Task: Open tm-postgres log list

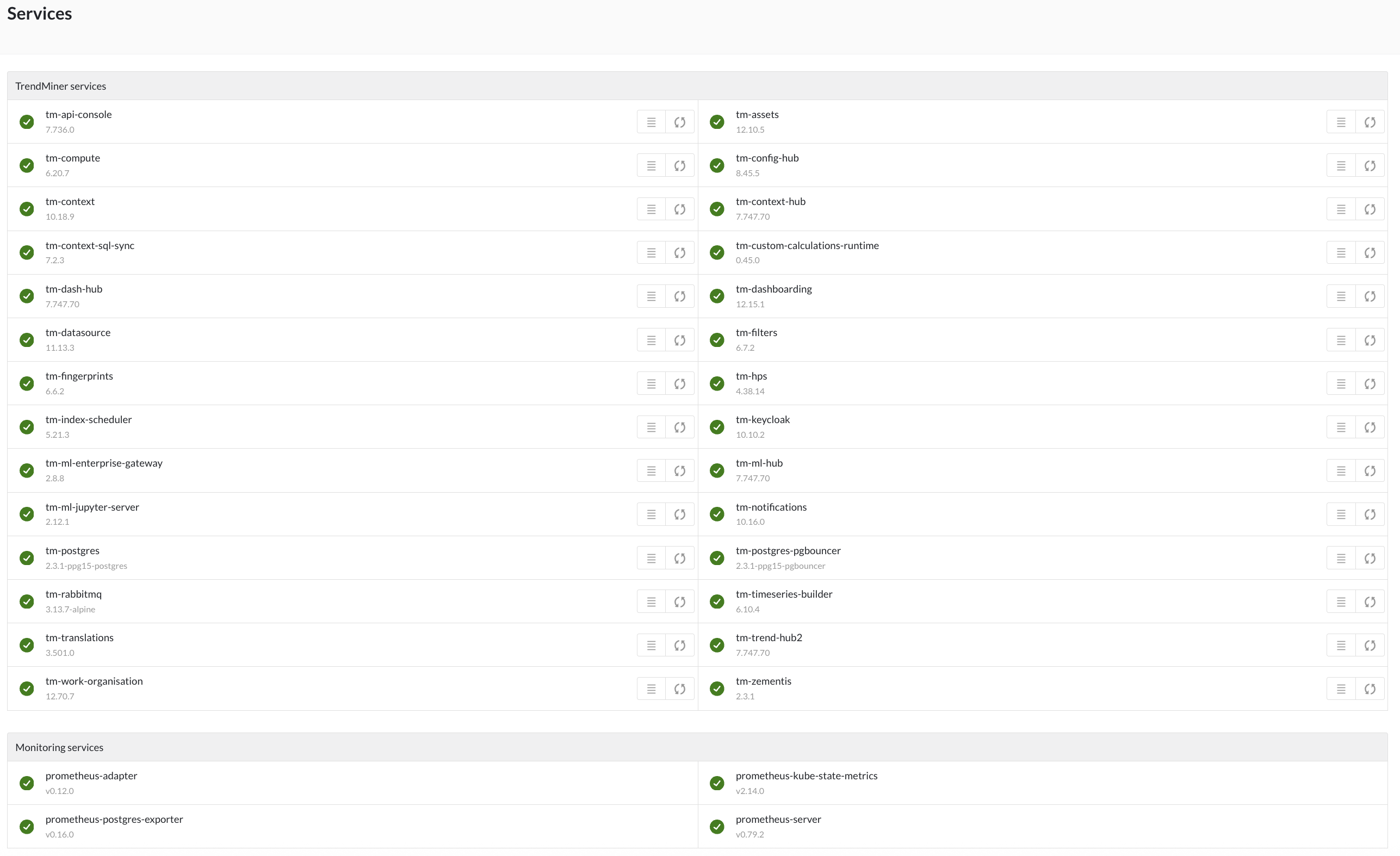Action: click(651, 559)
